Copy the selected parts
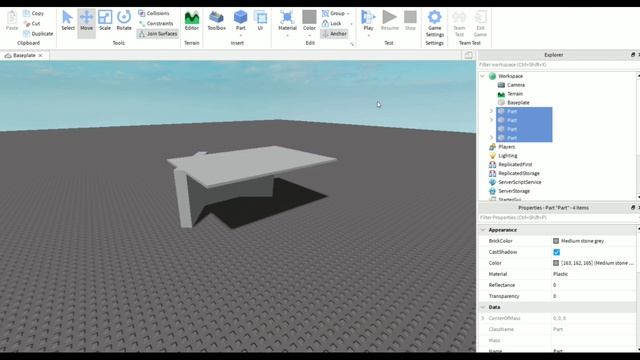This screenshot has width=640, height=360. click(33, 13)
